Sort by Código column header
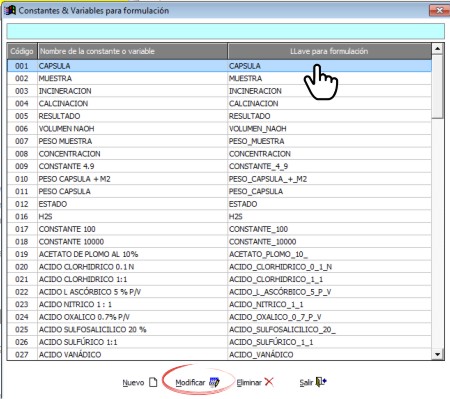Image resolution: width=450 pixels, height=399 pixels. tap(22, 51)
